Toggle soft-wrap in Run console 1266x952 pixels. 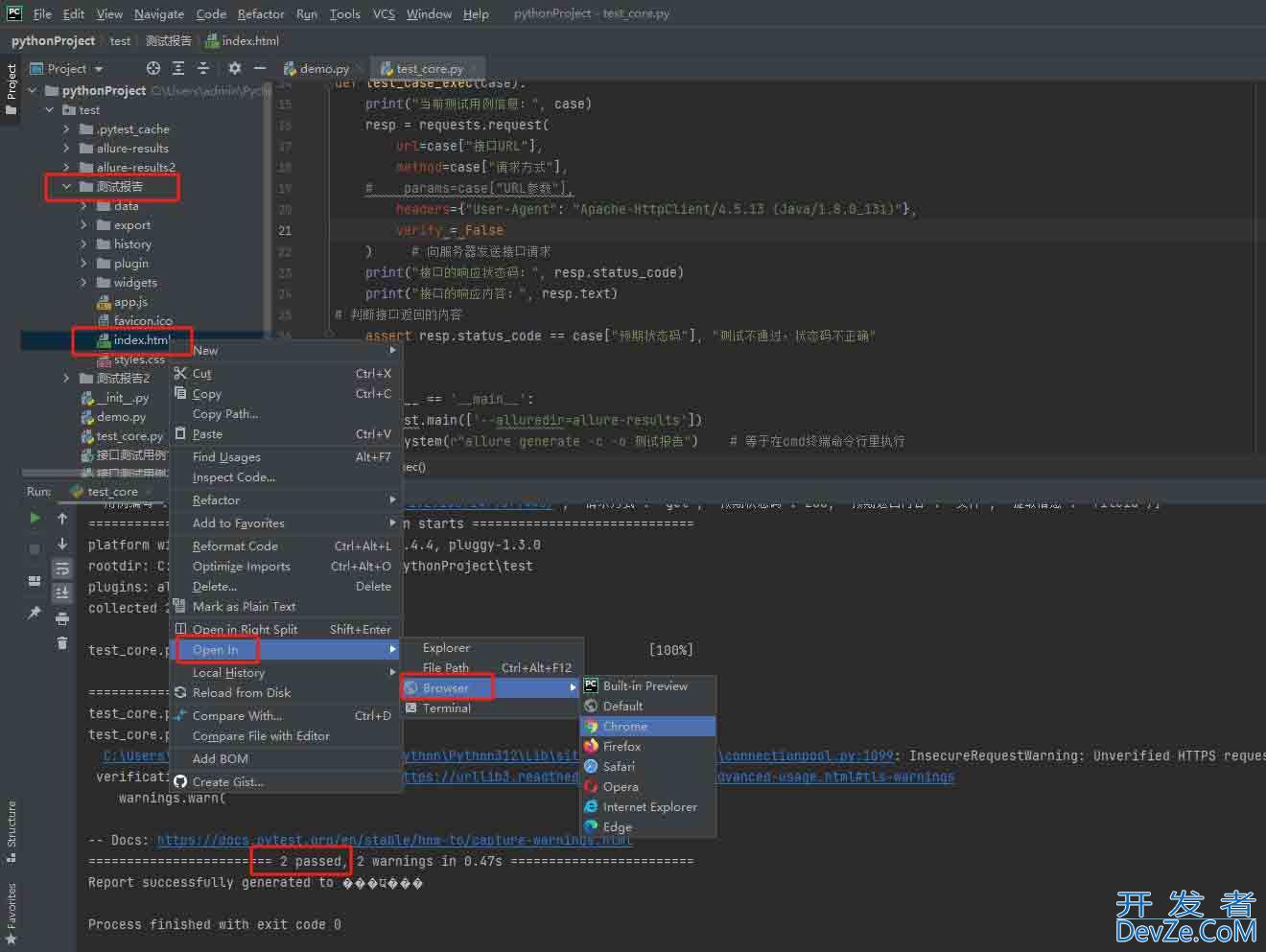tap(62, 569)
